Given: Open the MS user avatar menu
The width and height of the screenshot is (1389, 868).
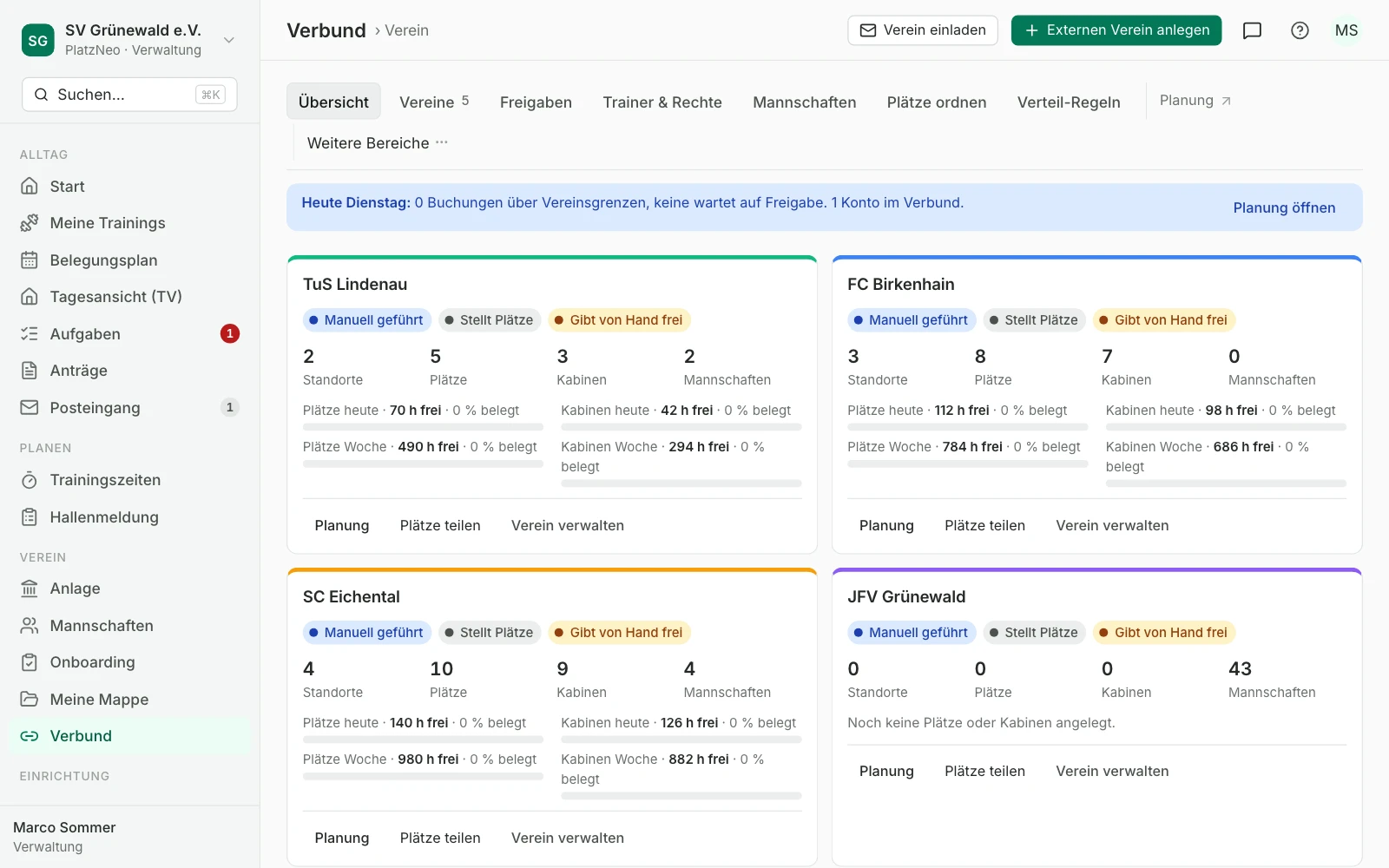Looking at the screenshot, I should [x=1346, y=30].
